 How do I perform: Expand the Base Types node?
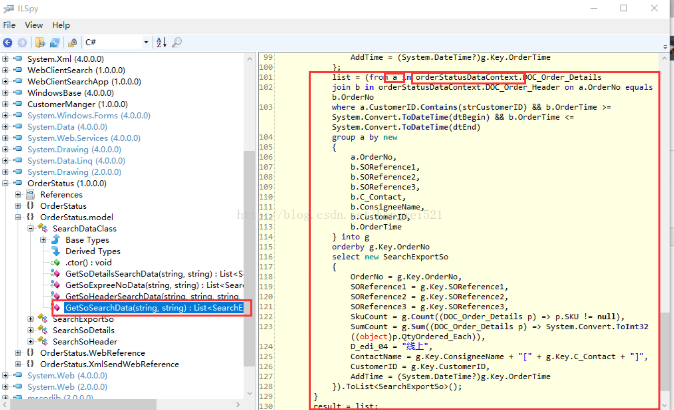pyautogui.click(x=43, y=239)
